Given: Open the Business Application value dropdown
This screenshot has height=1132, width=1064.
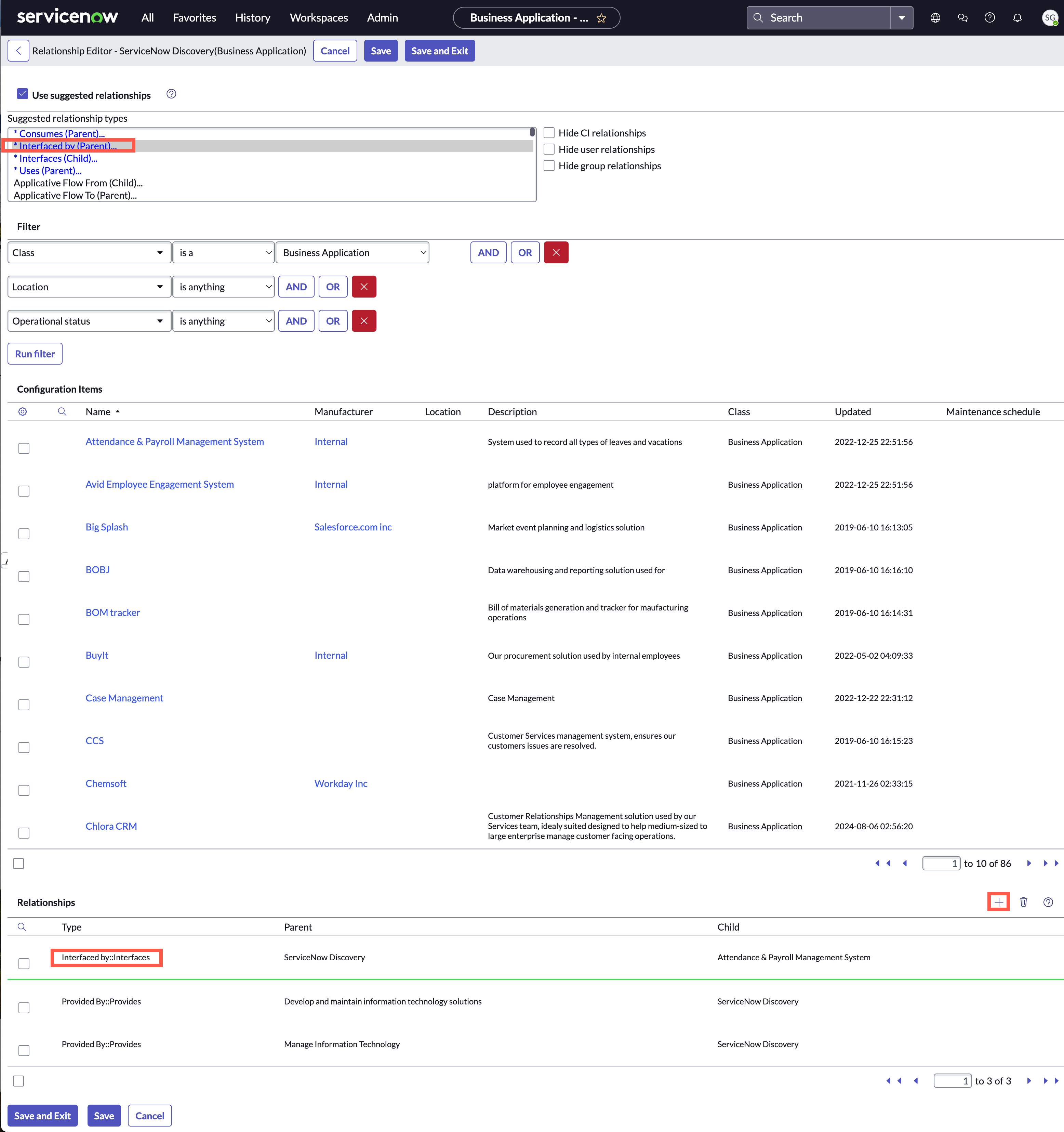Looking at the screenshot, I should tap(353, 253).
